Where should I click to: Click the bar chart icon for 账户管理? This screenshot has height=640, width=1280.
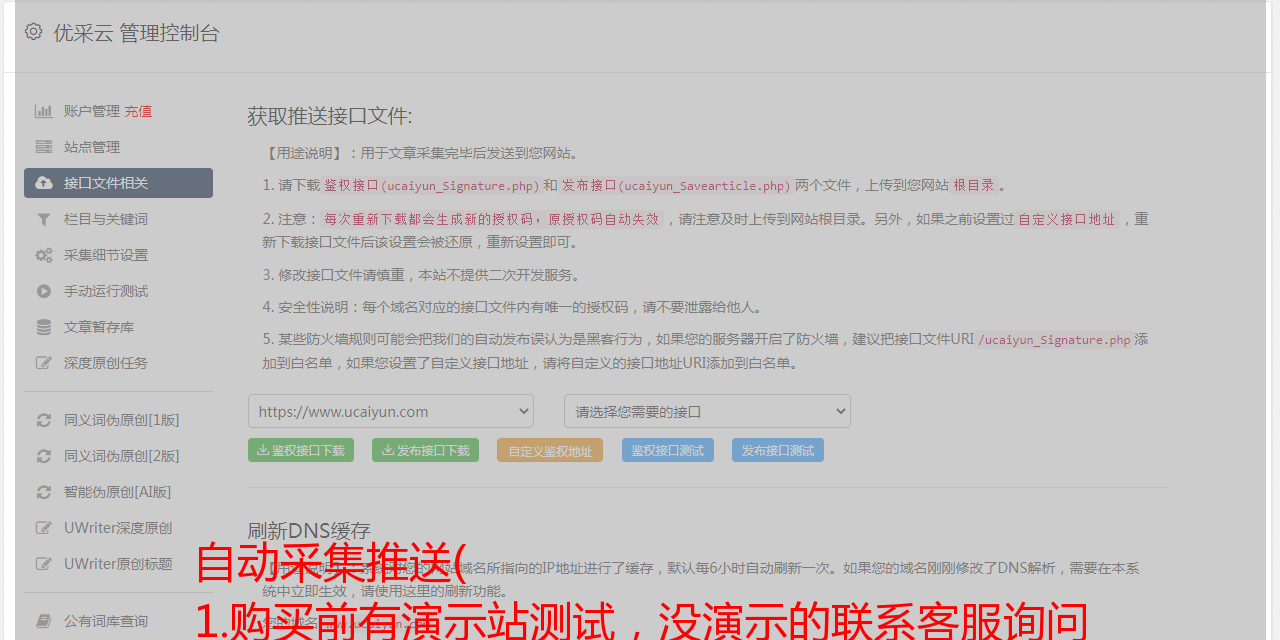click(44, 111)
